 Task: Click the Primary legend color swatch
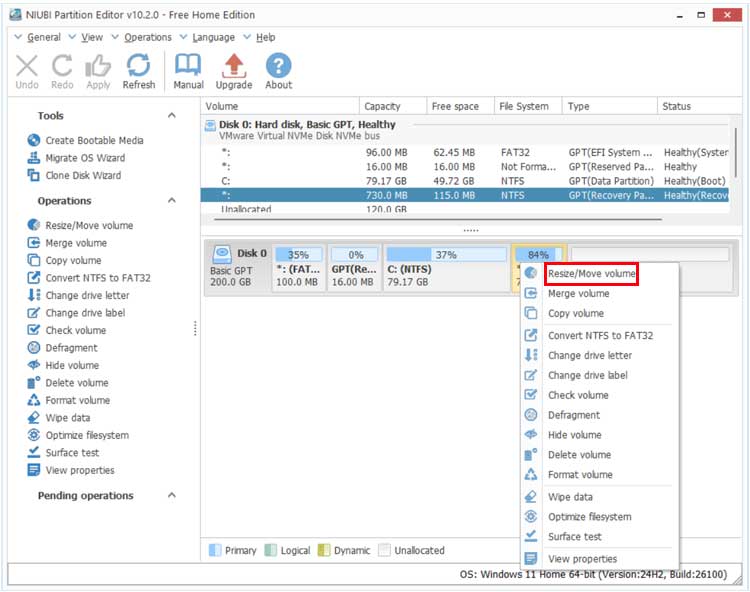point(215,551)
